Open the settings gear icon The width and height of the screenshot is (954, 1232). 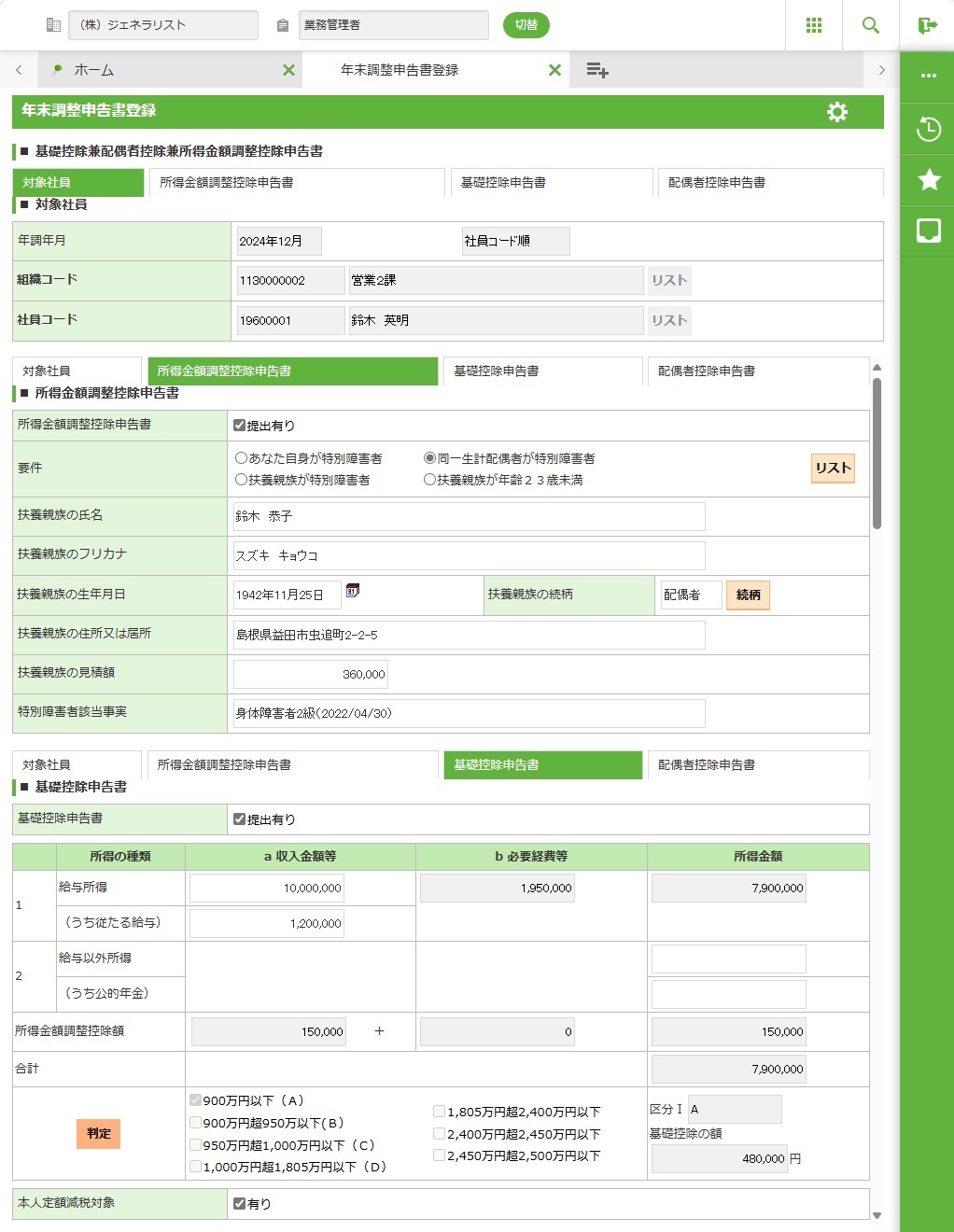837,112
